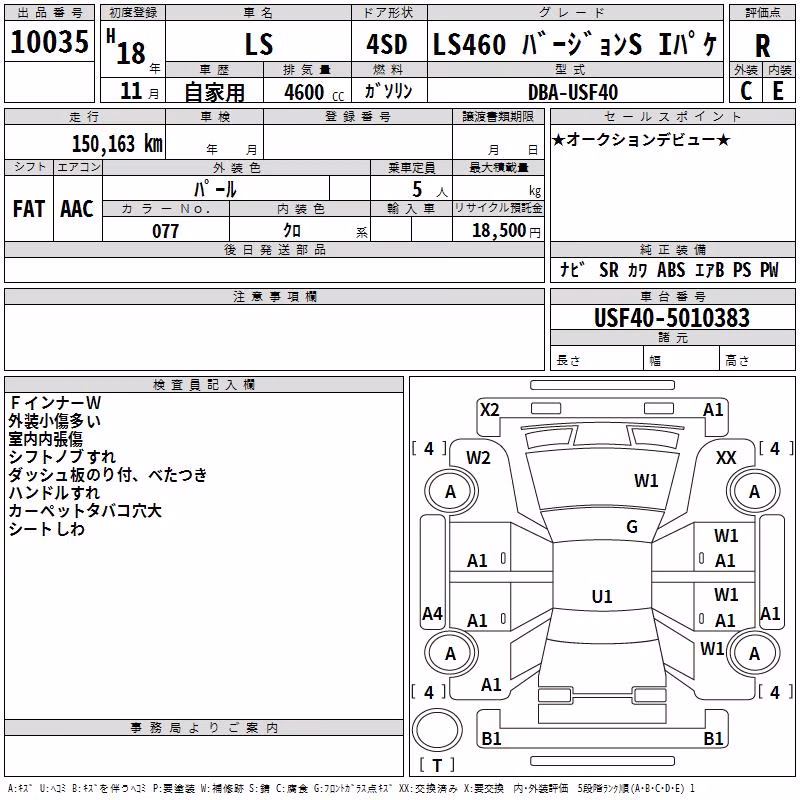800x800 pixels.
Task: Click the カーペットタバコ穴大 inspector note
Action: pos(85,511)
